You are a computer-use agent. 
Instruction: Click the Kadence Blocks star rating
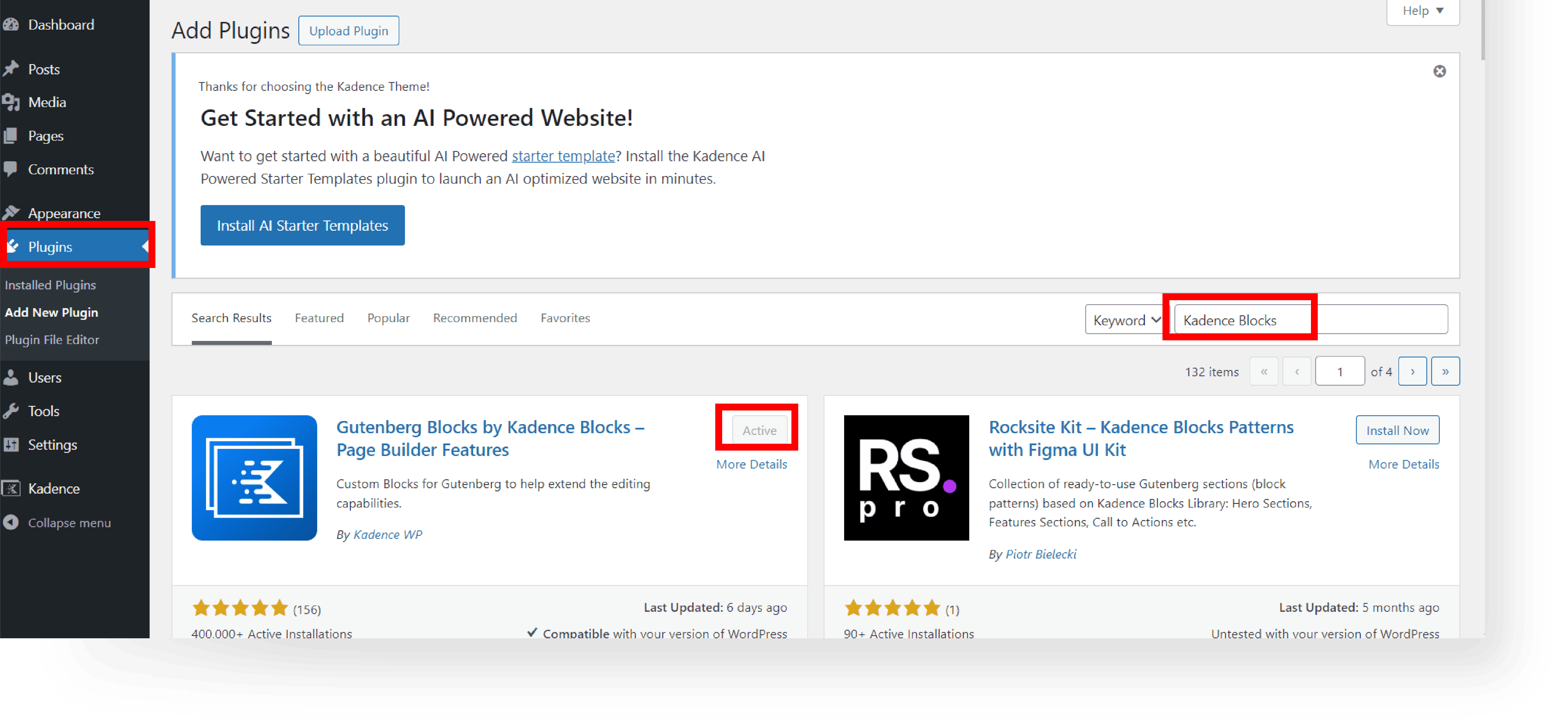[240, 608]
